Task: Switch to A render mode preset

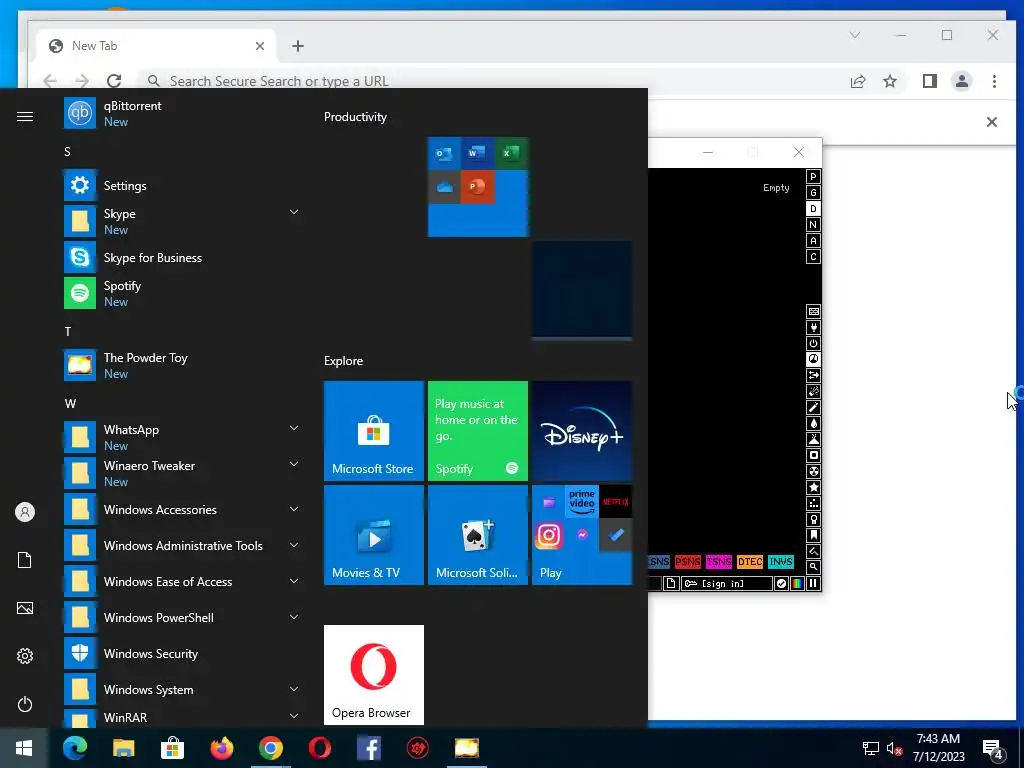Action: (813, 240)
